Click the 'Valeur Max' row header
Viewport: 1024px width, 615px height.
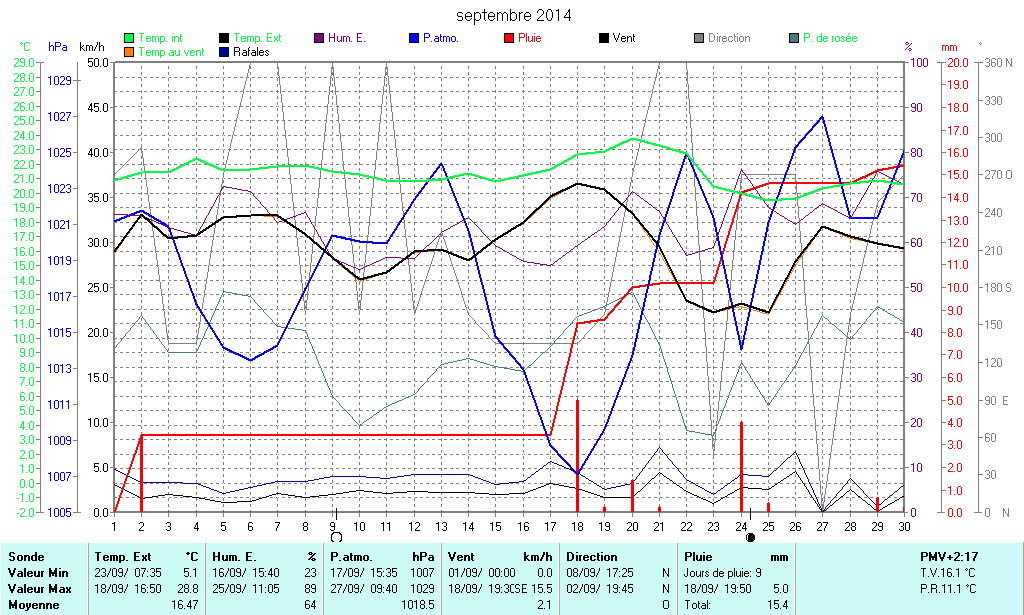(x=39, y=589)
